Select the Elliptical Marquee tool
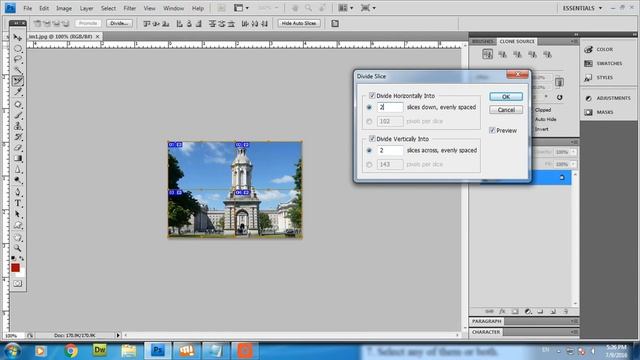Viewport: 640px width, 360px height. 18,49
